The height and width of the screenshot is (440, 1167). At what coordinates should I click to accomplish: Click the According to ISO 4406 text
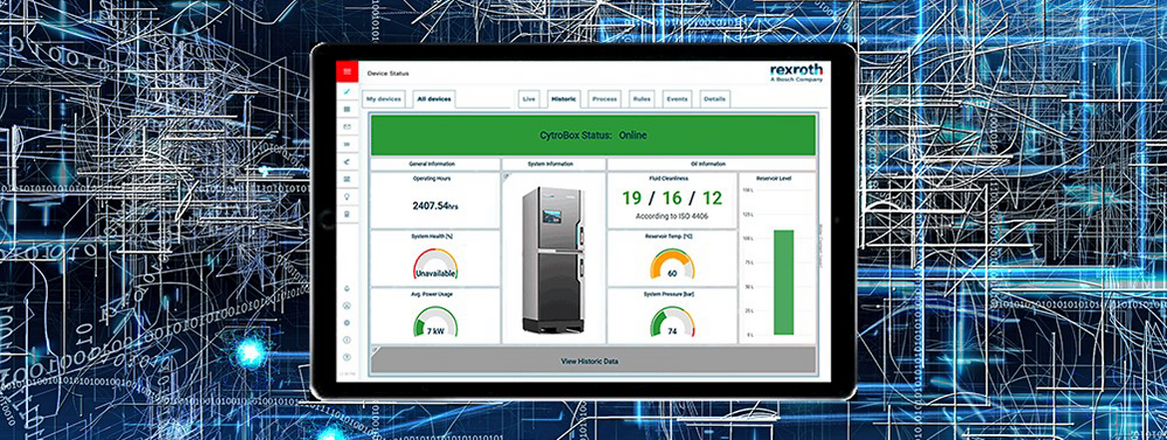[672, 217]
